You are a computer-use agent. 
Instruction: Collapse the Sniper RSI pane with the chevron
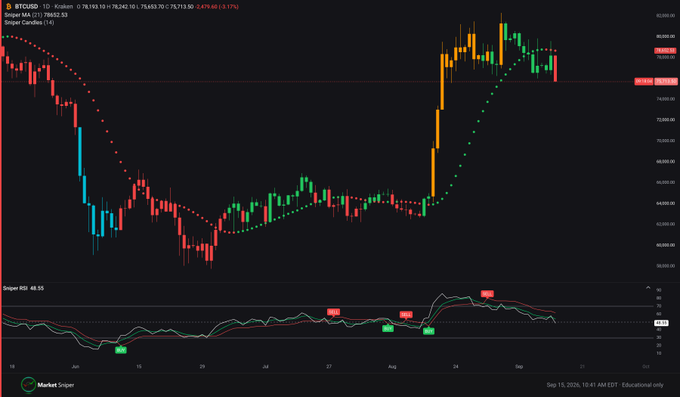point(648,288)
